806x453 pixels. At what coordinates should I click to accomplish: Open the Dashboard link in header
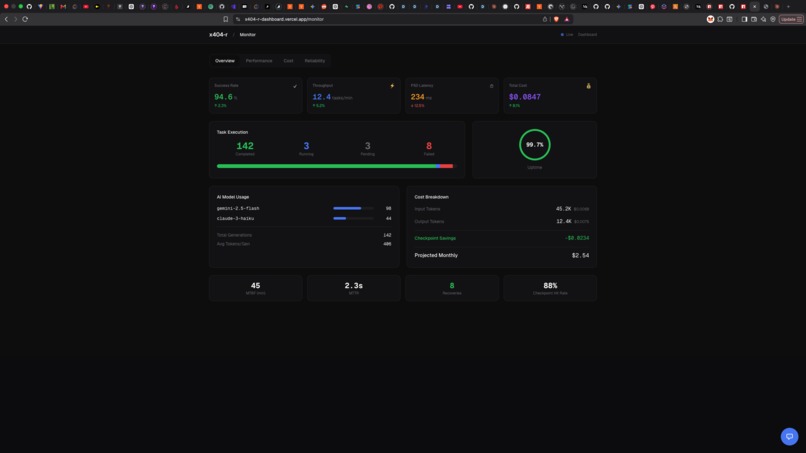(x=587, y=34)
